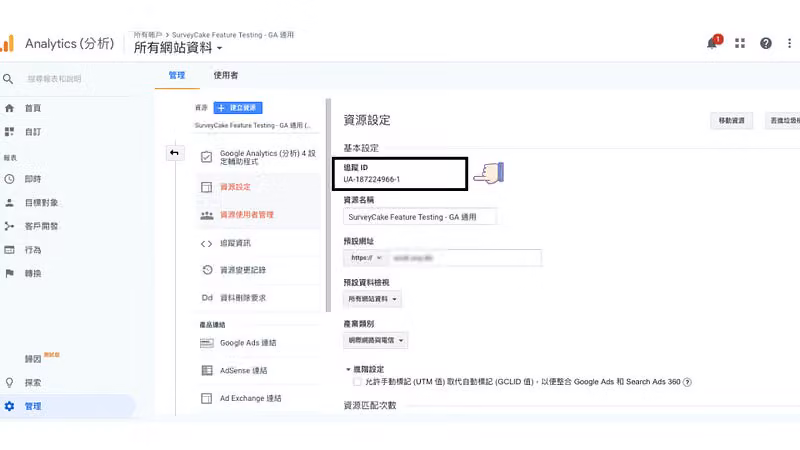
Task: Click the history icon for property change log
Action: click(x=207, y=270)
